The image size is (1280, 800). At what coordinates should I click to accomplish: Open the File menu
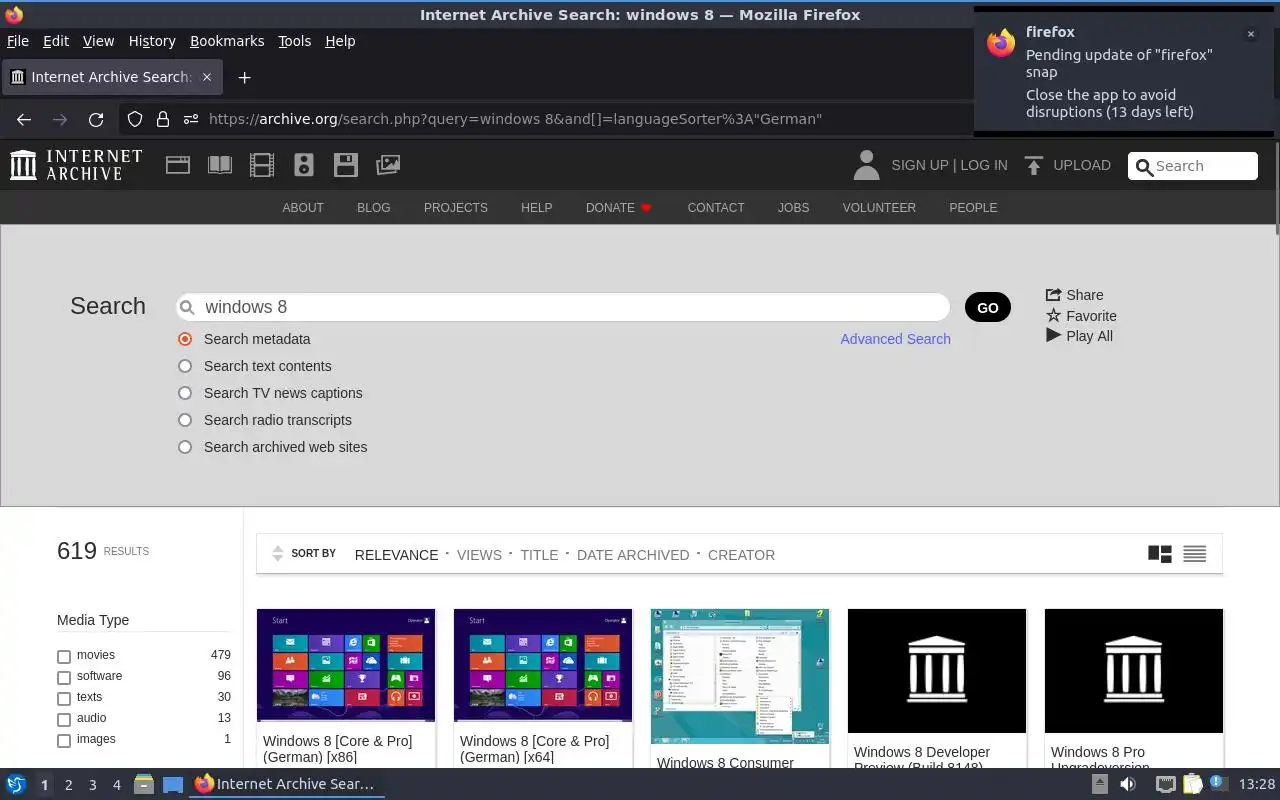pos(18,41)
